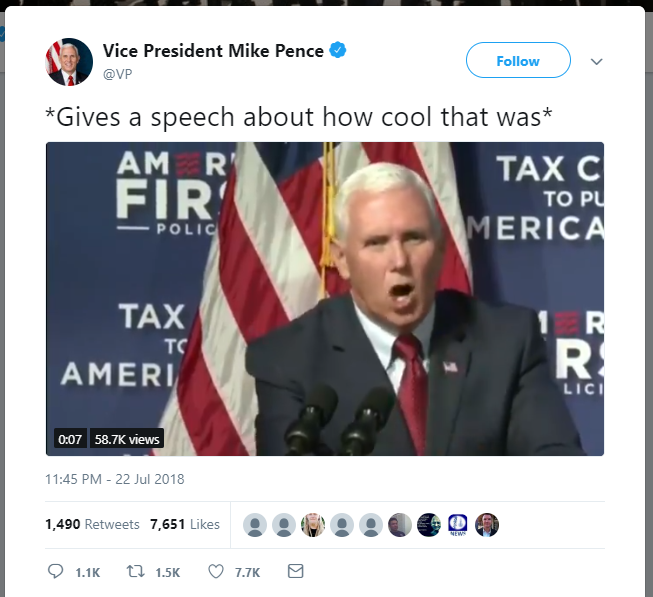Click the 58.7K views video label
The width and height of the screenshot is (653, 597).
click(127, 439)
